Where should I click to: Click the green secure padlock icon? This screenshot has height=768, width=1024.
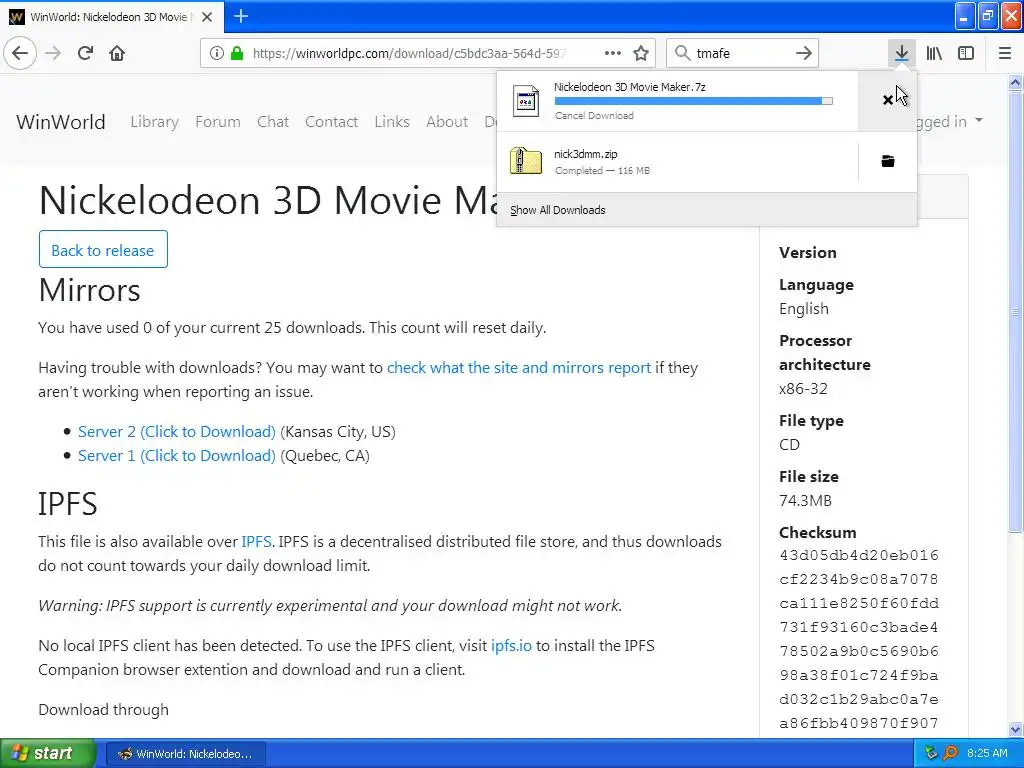coord(237,53)
